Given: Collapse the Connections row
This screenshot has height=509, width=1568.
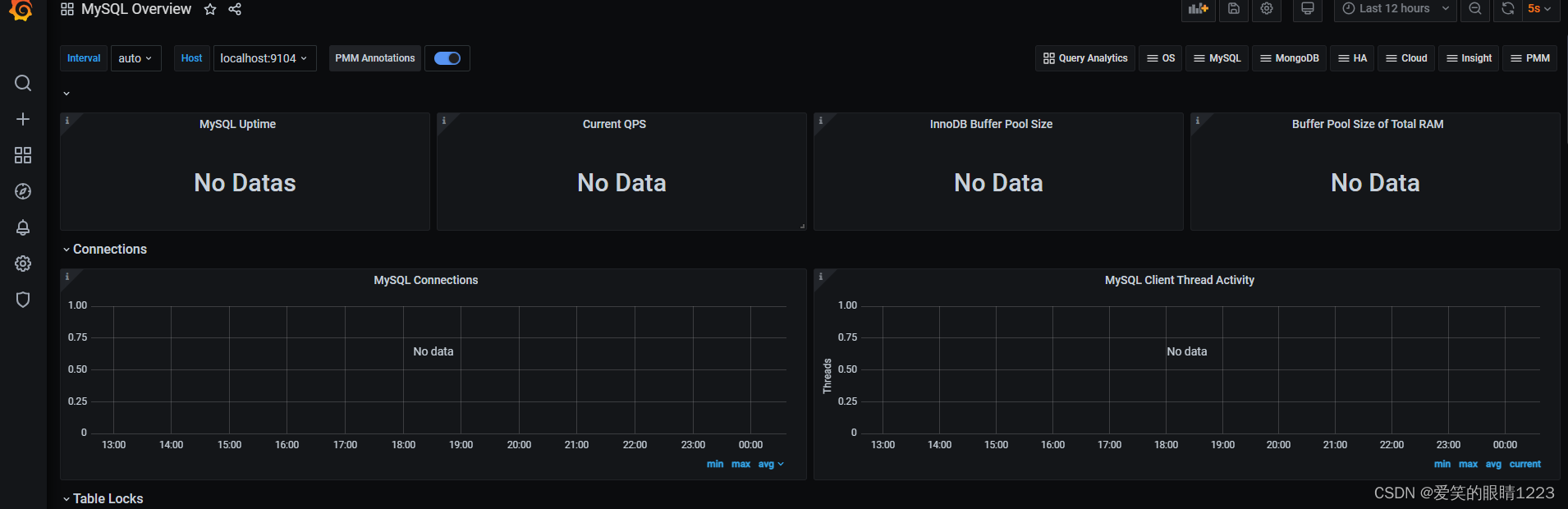Looking at the screenshot, I should tap(104, 249).
